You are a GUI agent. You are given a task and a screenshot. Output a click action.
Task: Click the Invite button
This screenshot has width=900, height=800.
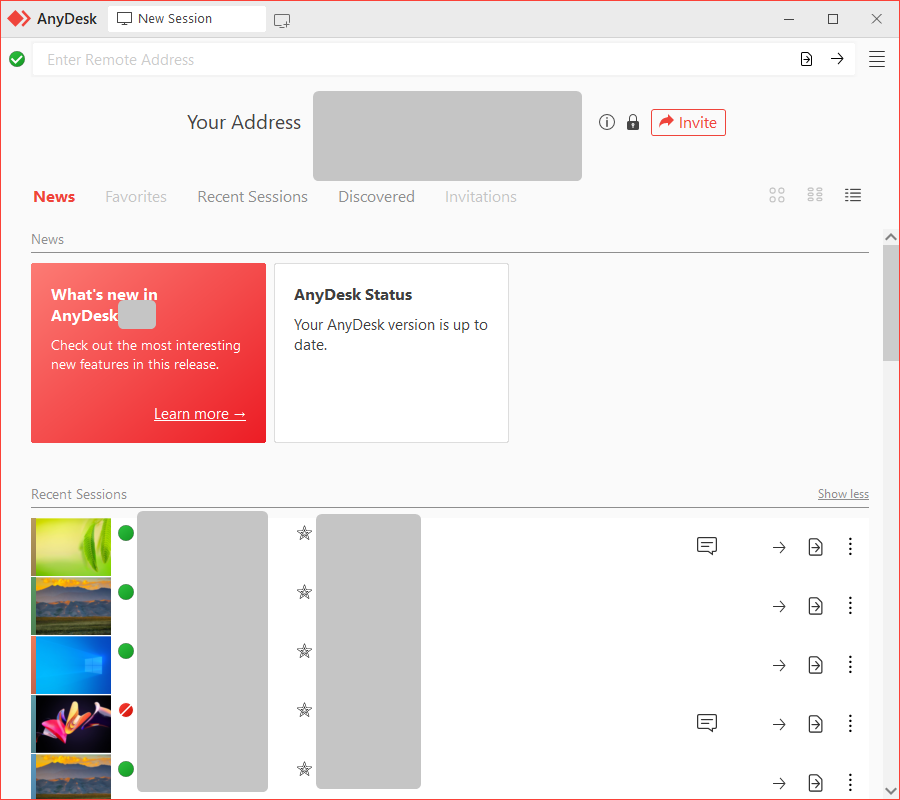coord(688,122)
